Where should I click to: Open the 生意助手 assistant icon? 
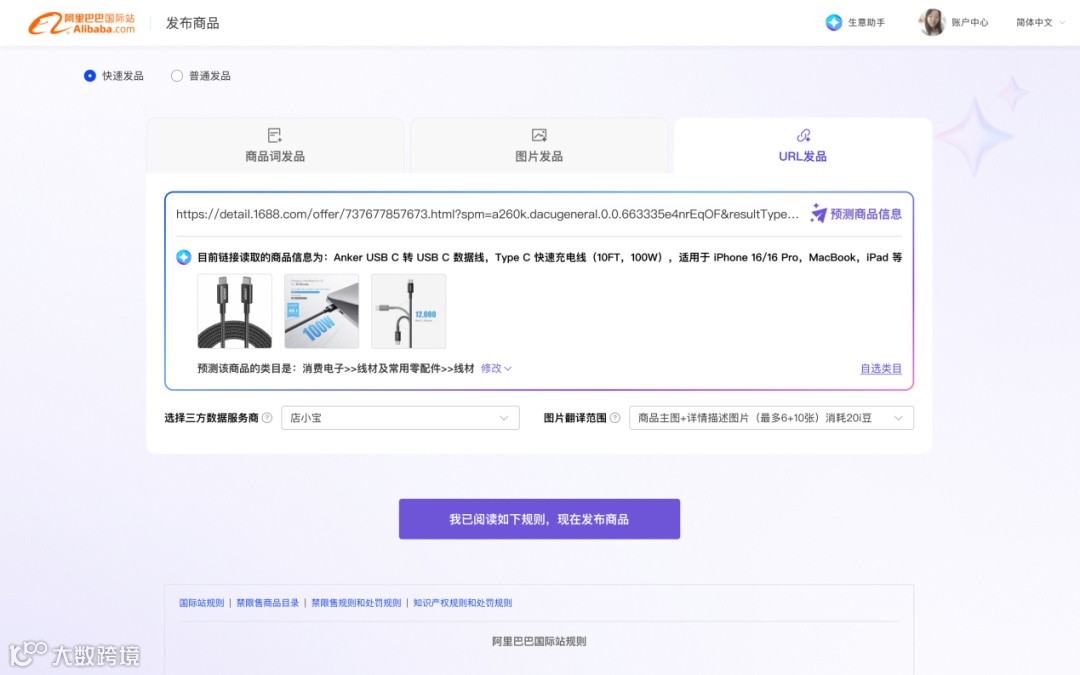[x=833, y=23]
